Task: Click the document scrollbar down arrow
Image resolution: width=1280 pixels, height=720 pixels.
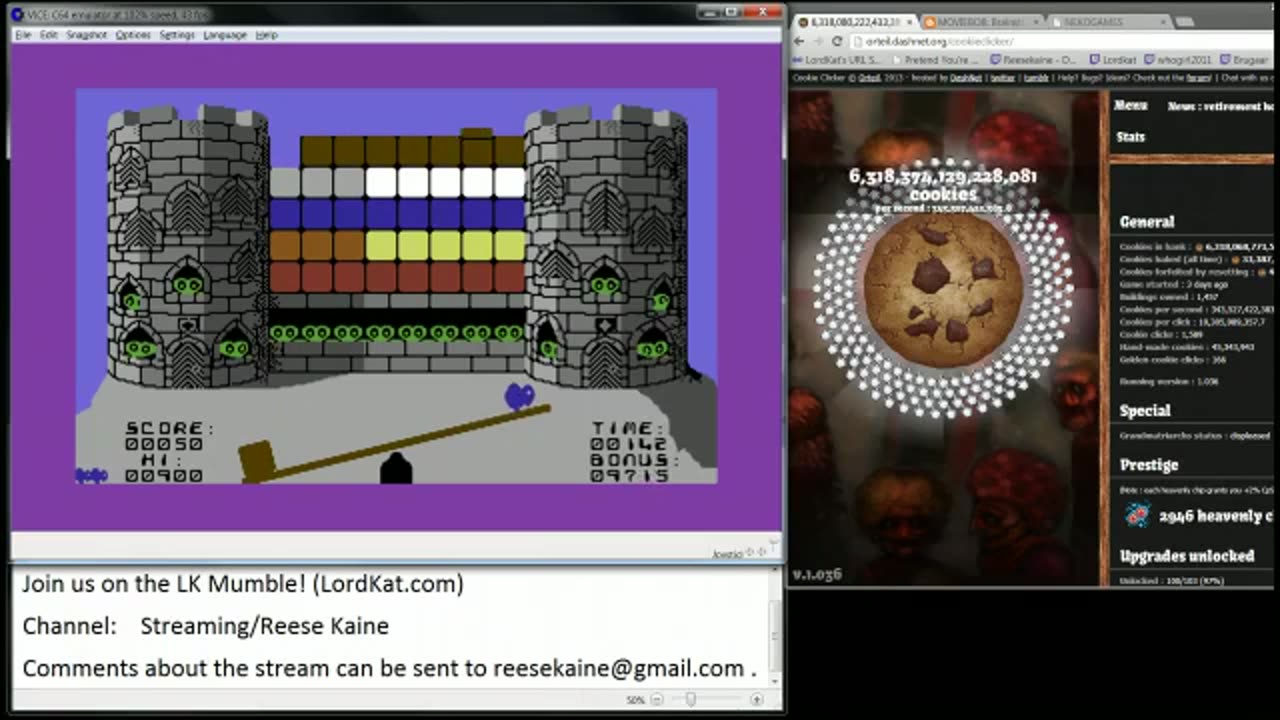Action: [775, 679]
